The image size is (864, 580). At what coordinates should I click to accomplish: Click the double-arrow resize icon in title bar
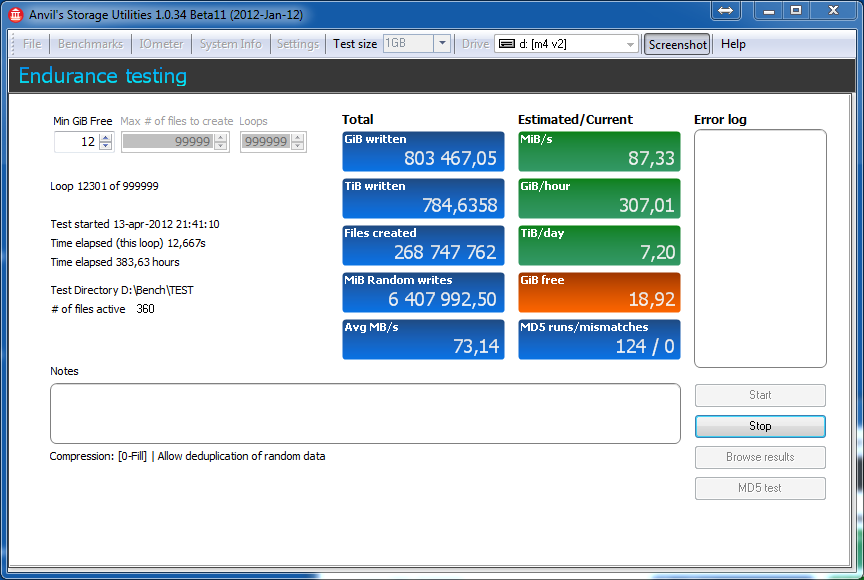click(x=725, y=10)
